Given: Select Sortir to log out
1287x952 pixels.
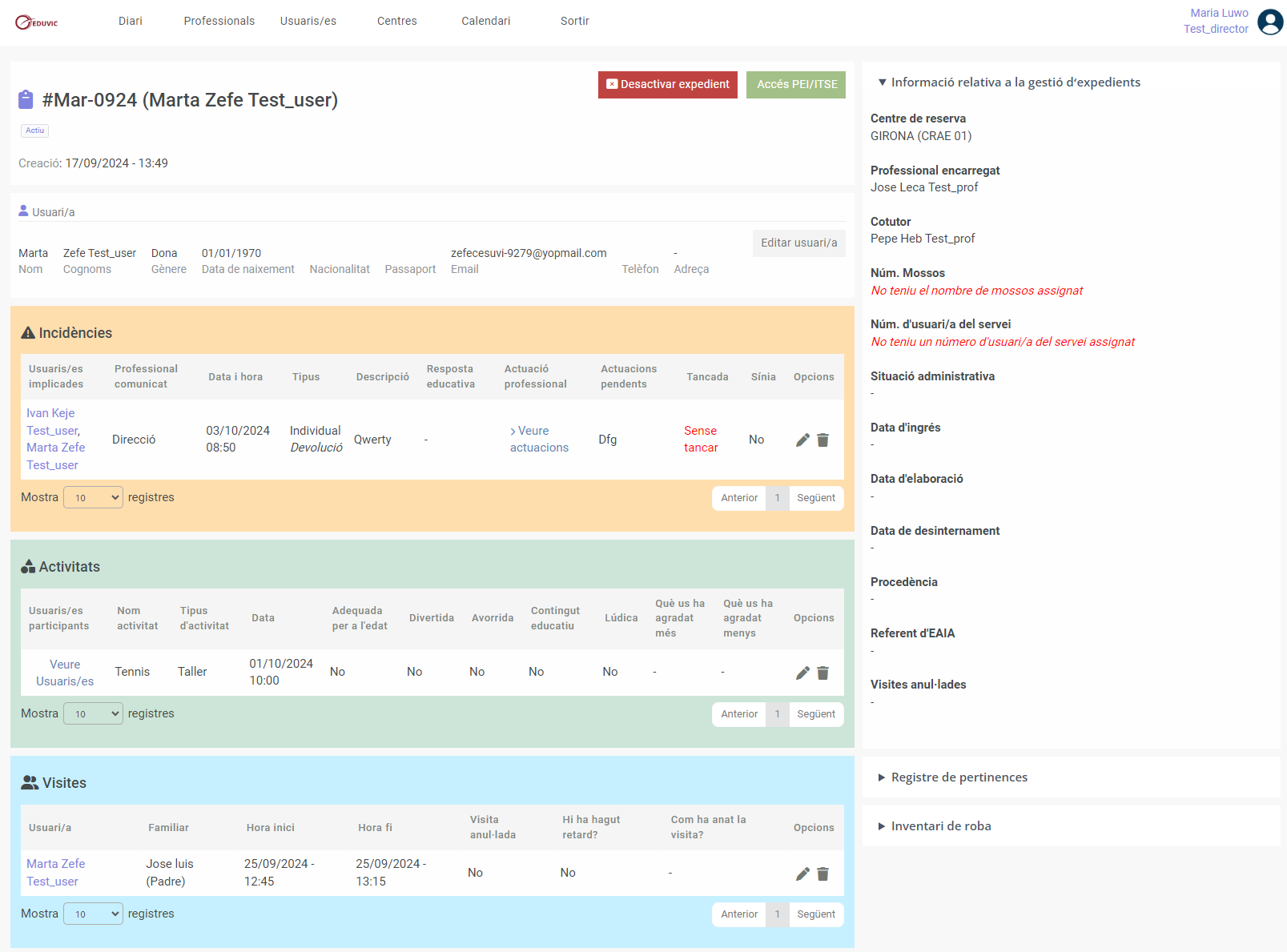Looking at the screenshot, I should click(575, 21).
